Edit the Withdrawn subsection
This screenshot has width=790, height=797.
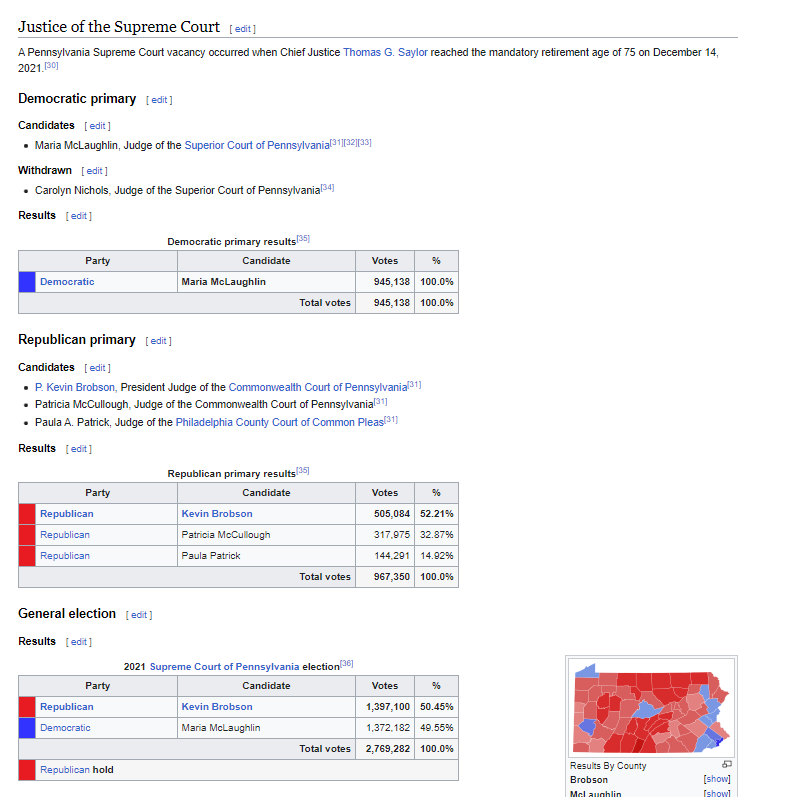[94, 171]
